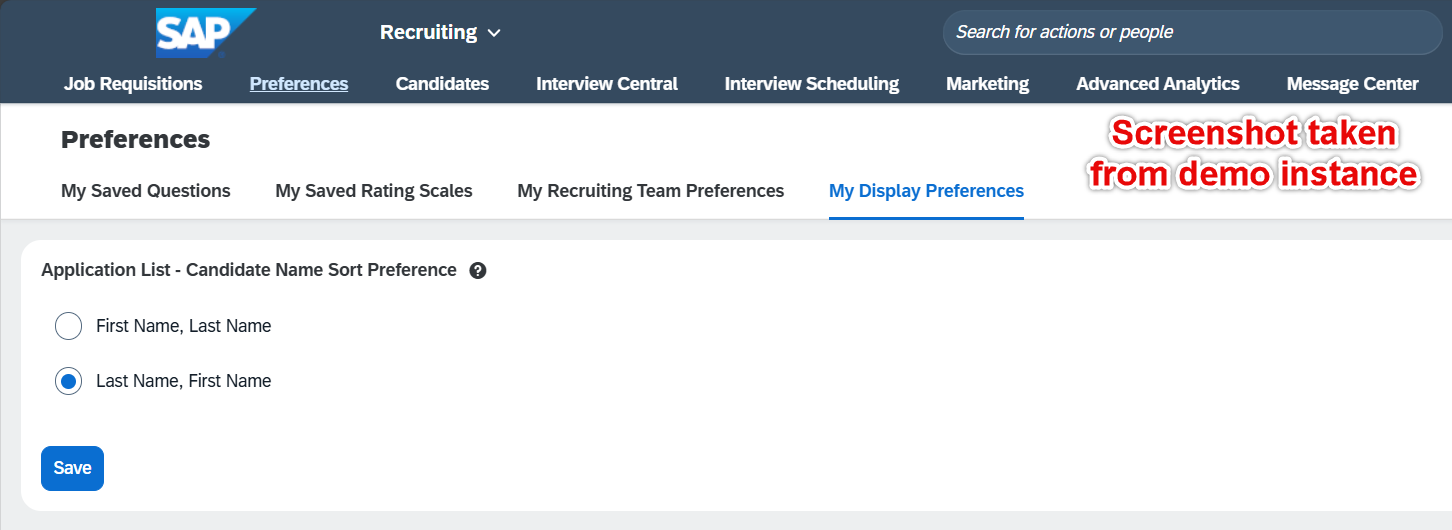Focus the Search for actions or people field

1192,32
